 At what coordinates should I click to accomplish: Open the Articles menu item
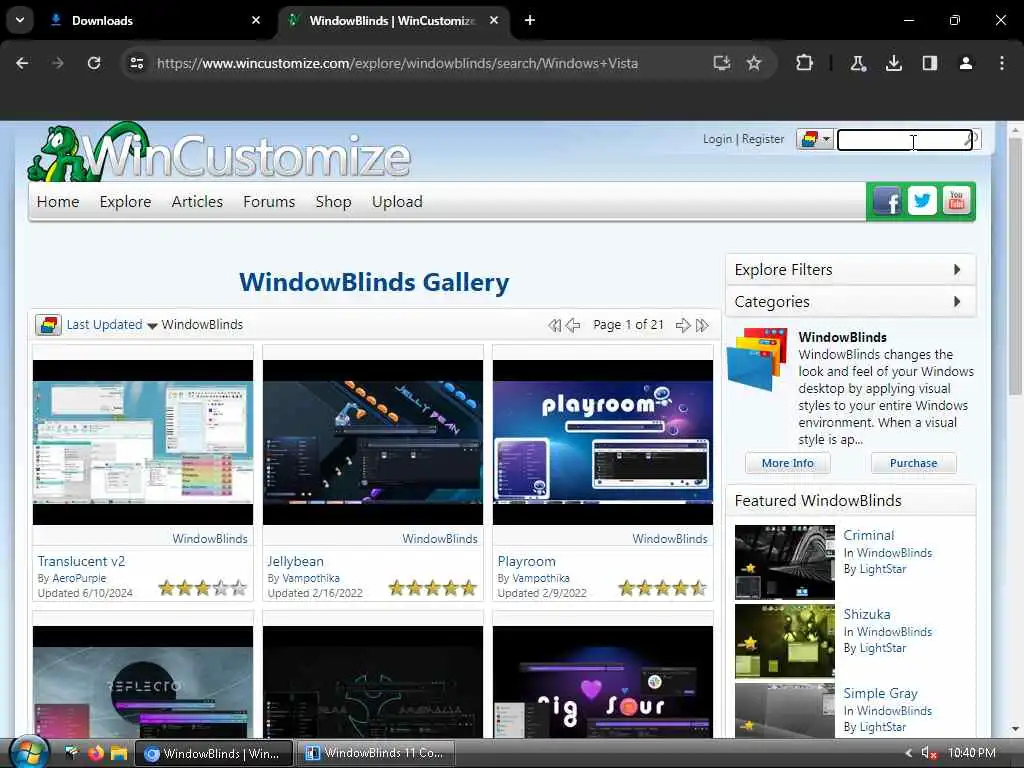[x=197, y=202]
